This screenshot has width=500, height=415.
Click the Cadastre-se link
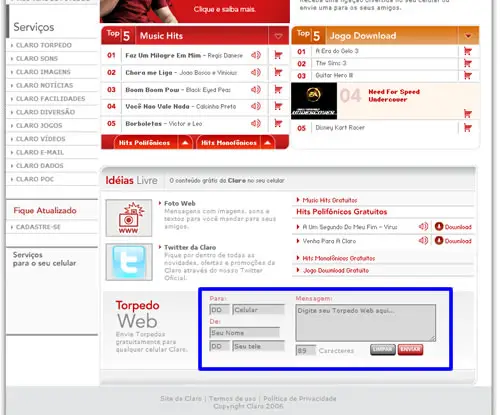38,227
